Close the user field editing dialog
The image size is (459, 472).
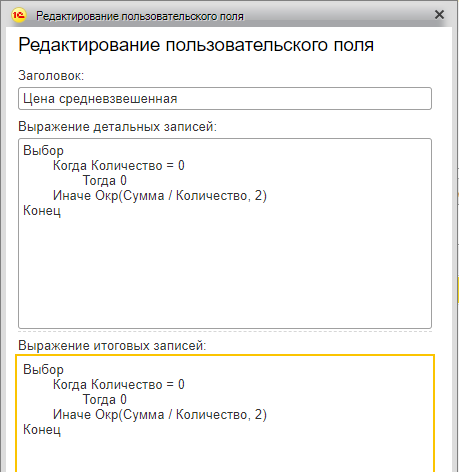click(x=439, y=15)
